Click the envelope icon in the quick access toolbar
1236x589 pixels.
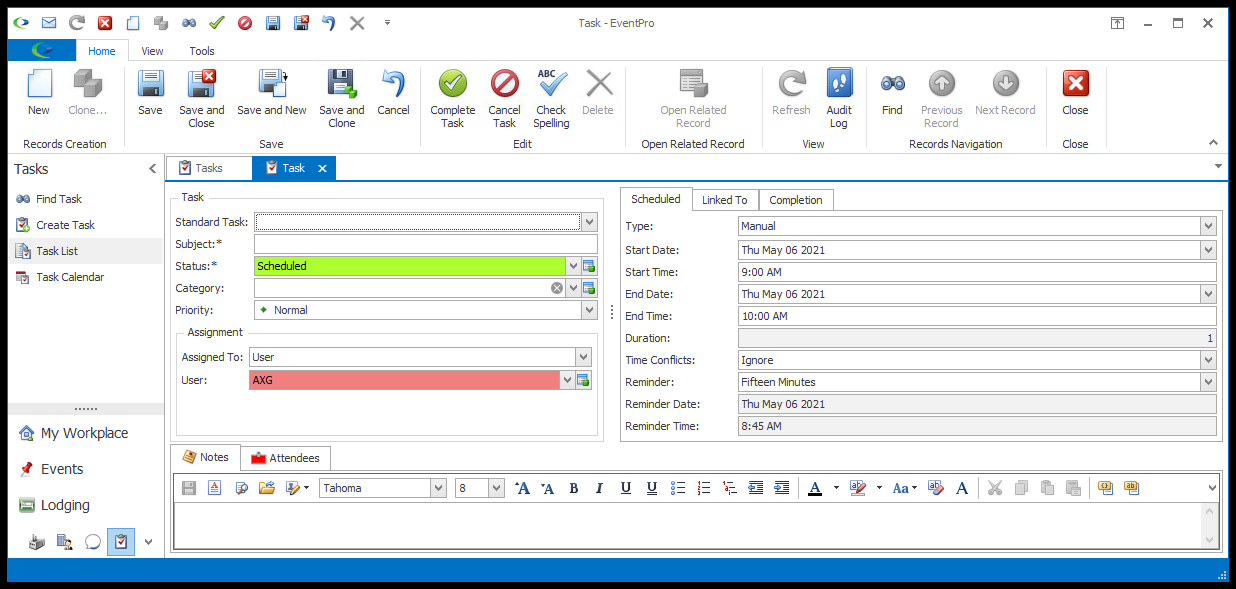click(49, 22)
